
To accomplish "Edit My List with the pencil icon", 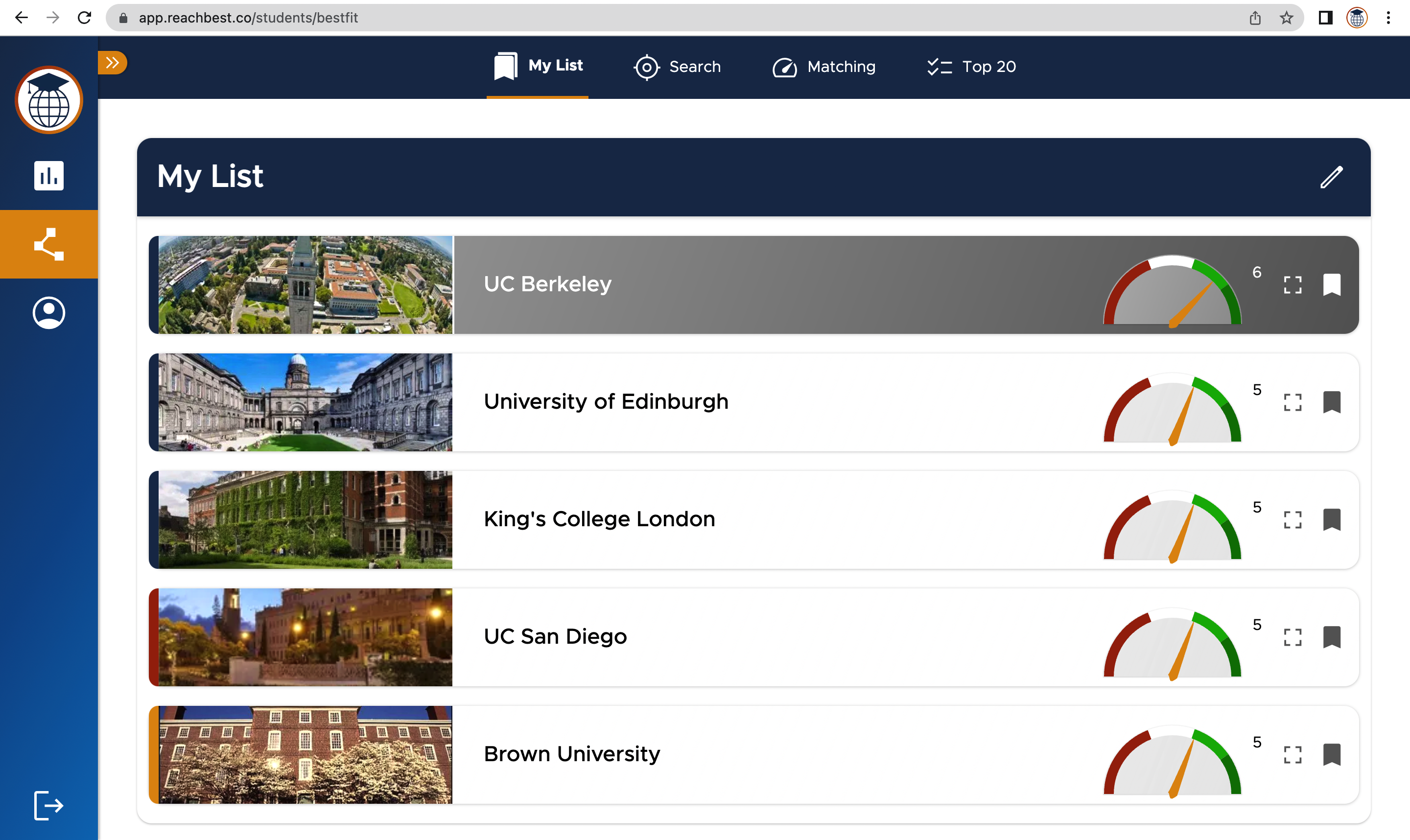I will pyautogui.click(x=1331, y=177).
